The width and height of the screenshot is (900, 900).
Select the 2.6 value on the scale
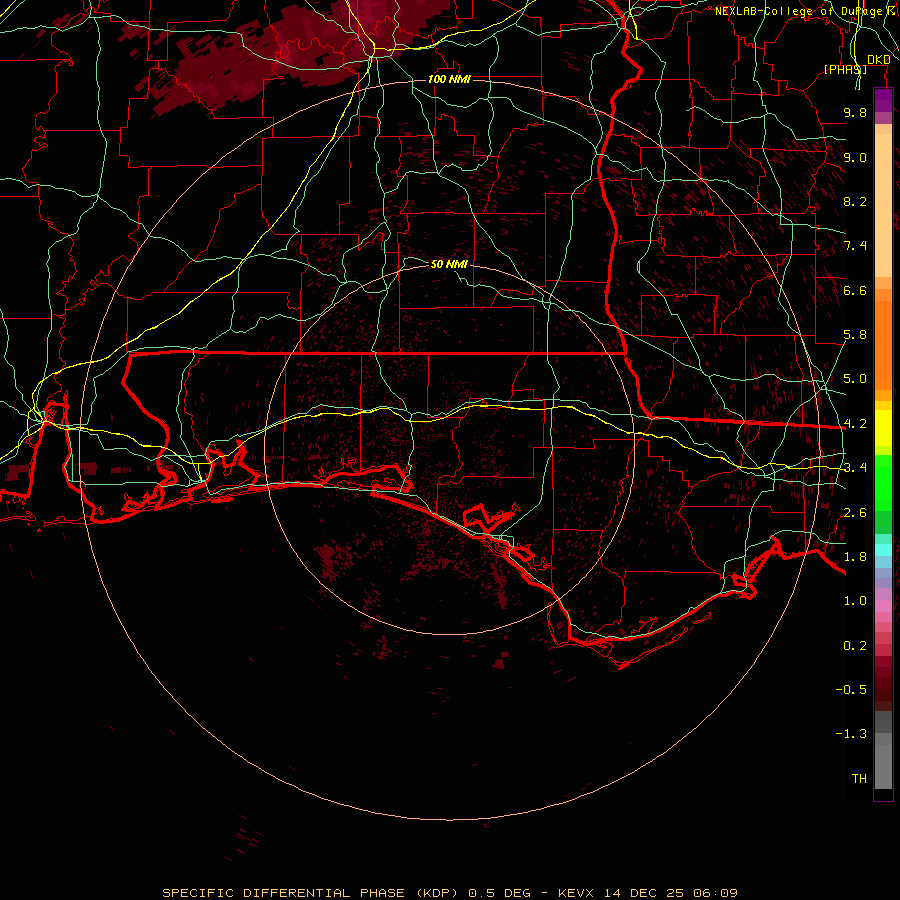pyautogui.click(x=855, y=513)
